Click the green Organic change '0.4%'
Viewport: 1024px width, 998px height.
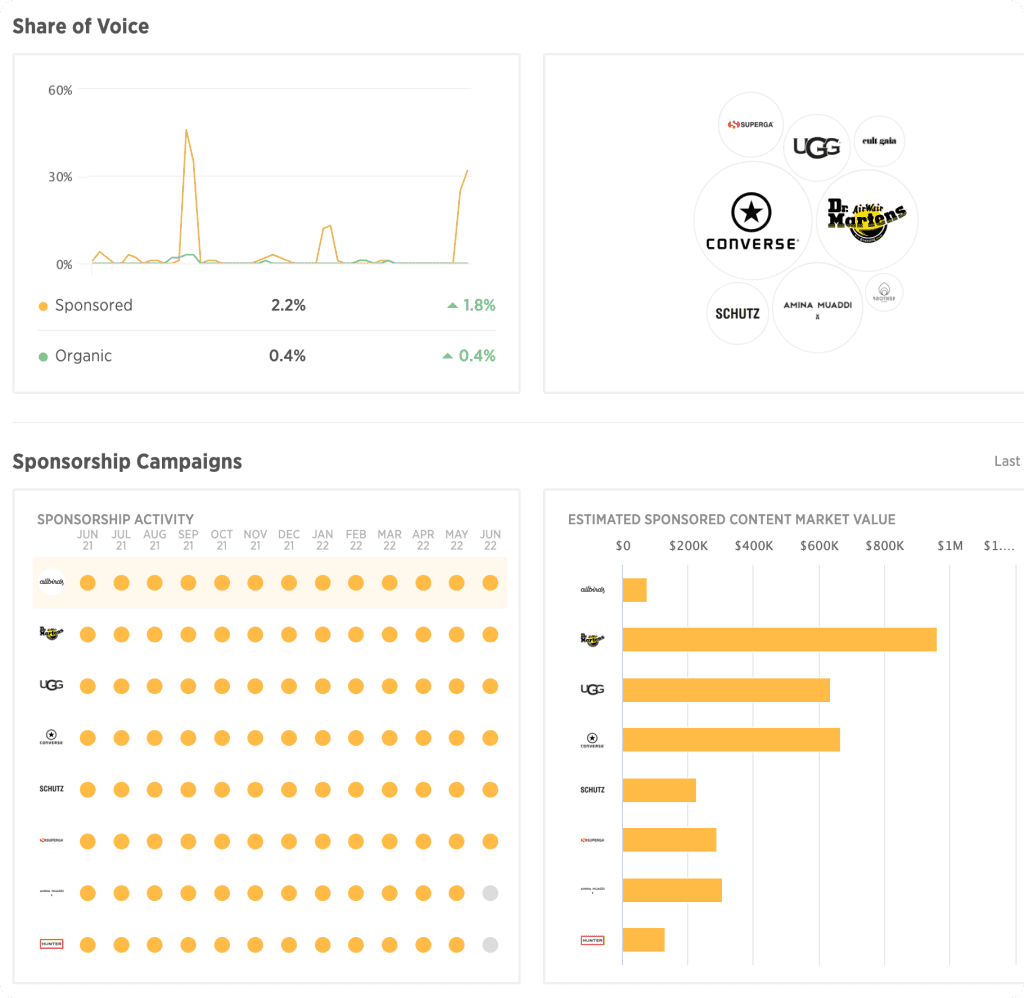point(477,356)
